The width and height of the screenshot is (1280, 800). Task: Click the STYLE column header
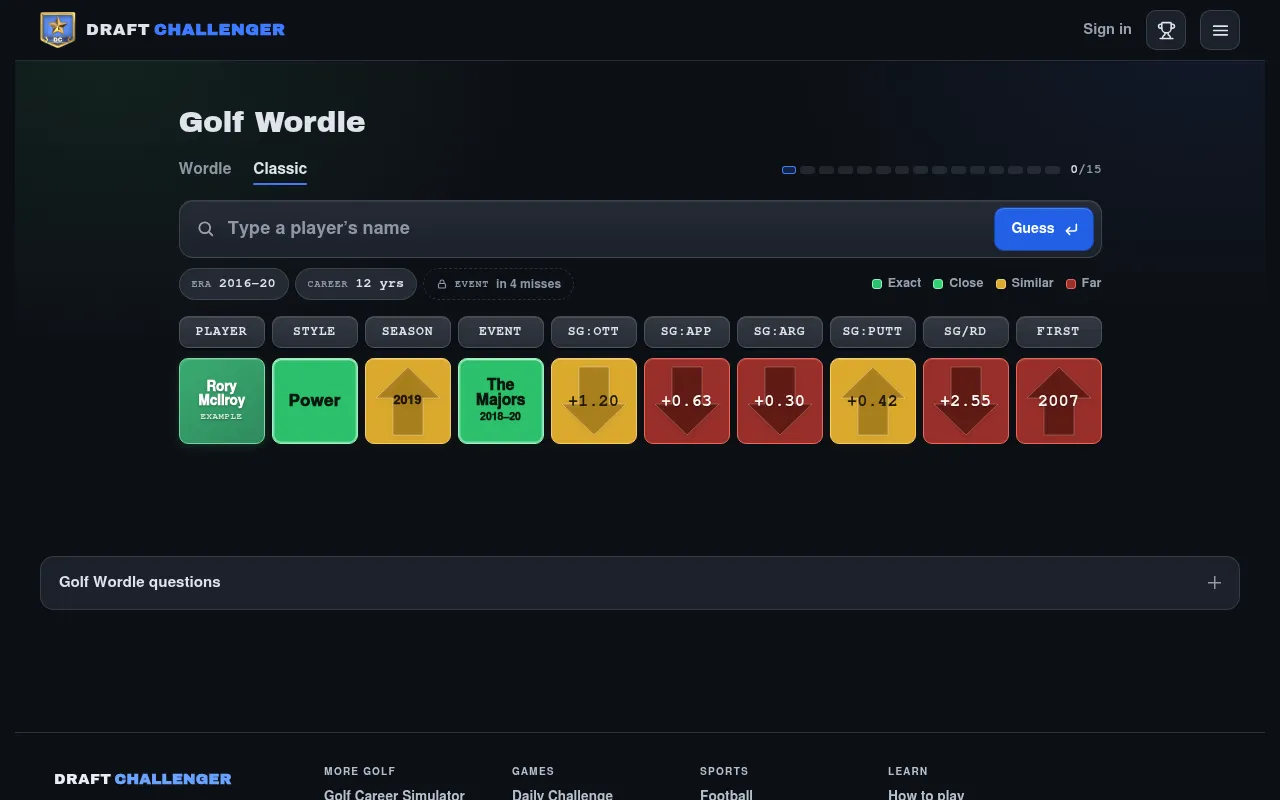point(315,332)
